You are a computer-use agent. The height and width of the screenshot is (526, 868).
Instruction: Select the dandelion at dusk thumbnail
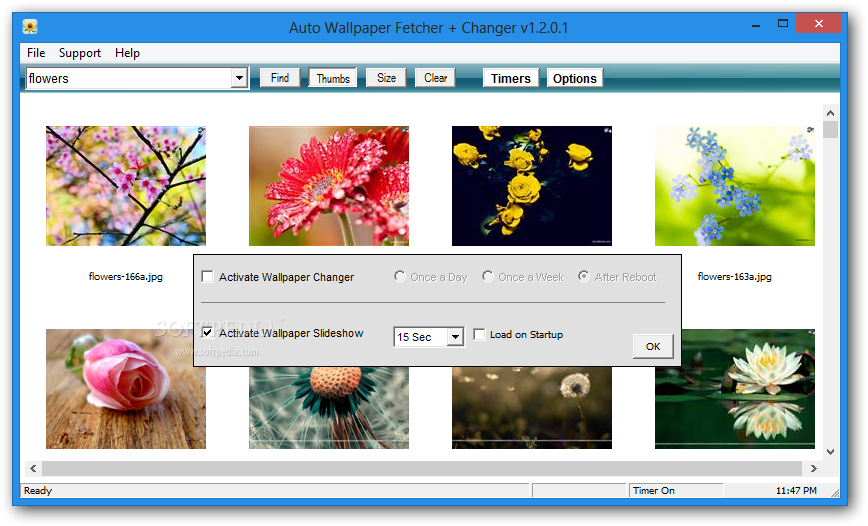[x=532, y=408]
